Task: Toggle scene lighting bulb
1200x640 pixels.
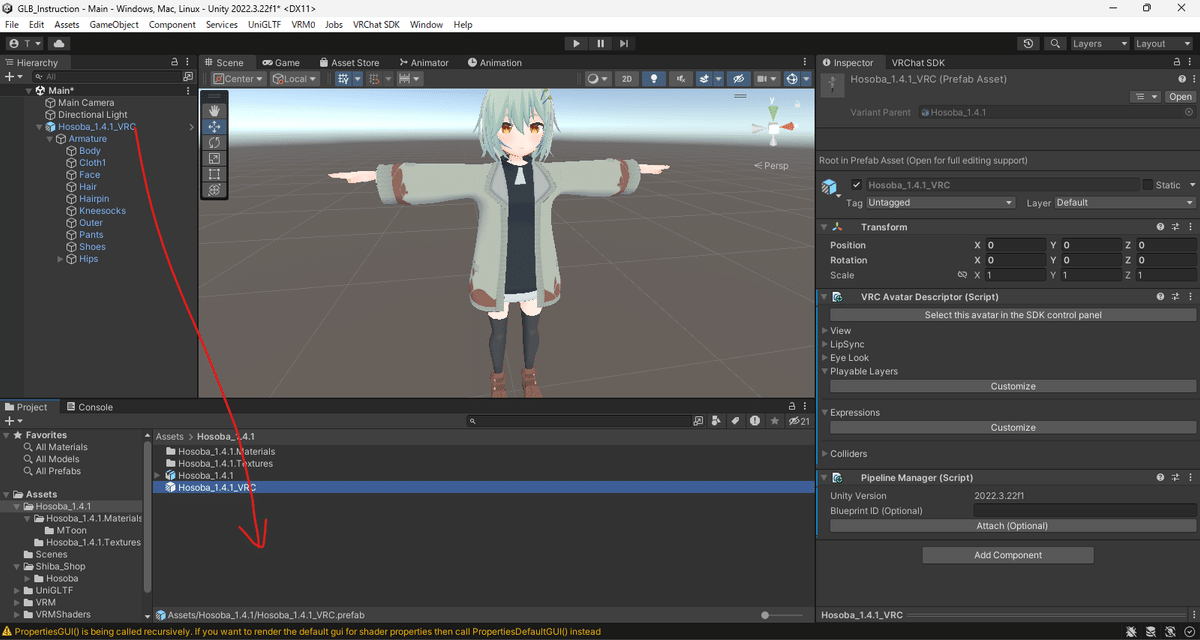Action: click(654, 78)
